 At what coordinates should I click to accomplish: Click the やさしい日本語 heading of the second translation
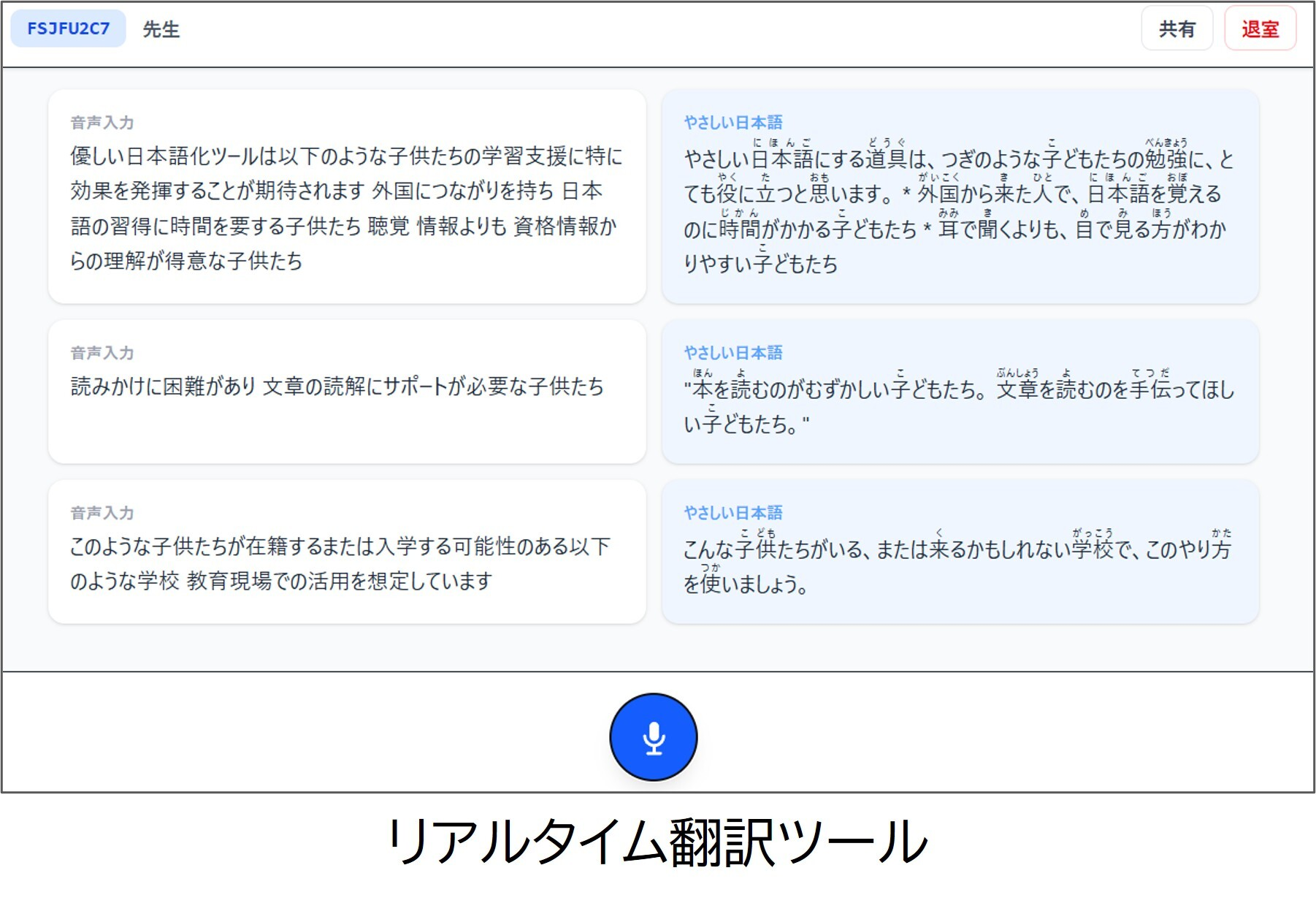(733, 353)
